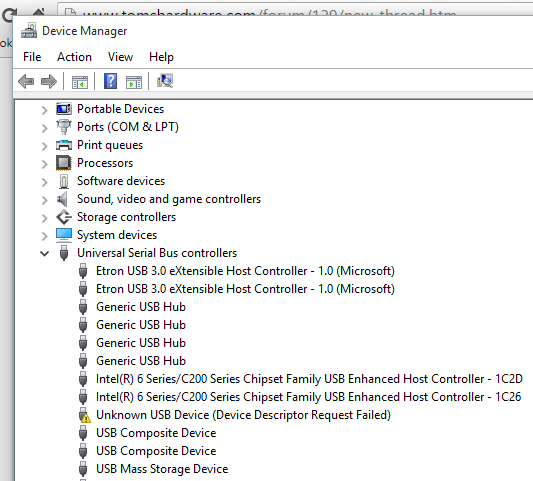Select Print queues category
The height and width of the screenshot is (481, 533).
110,145
